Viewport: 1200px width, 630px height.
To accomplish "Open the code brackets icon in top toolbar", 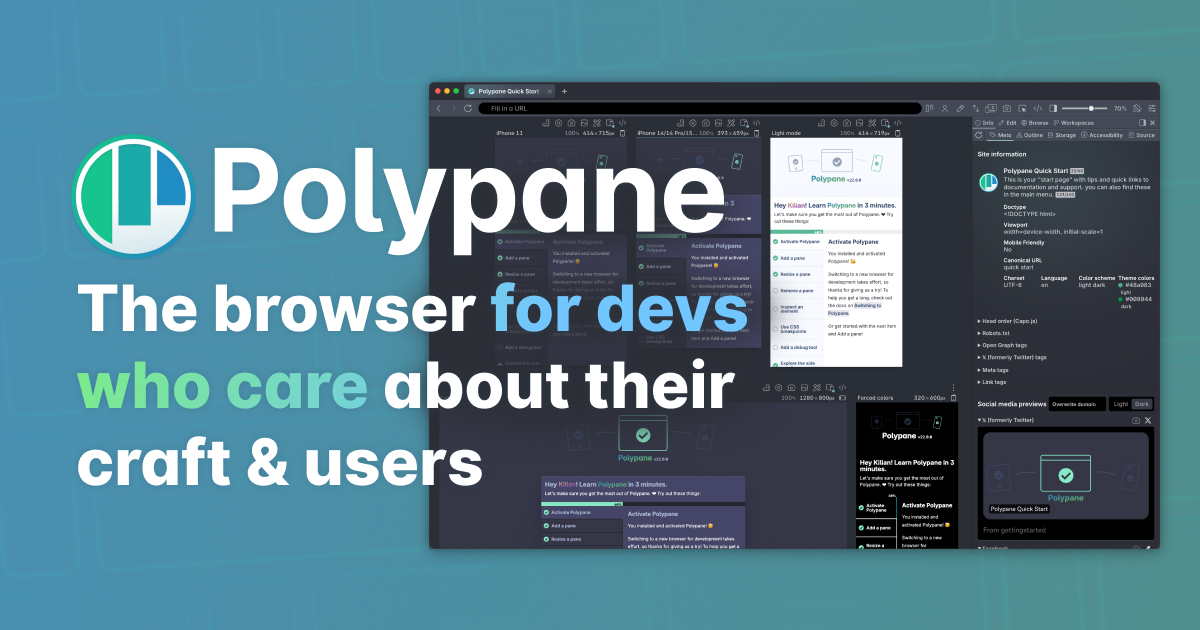I will 1038,108.
